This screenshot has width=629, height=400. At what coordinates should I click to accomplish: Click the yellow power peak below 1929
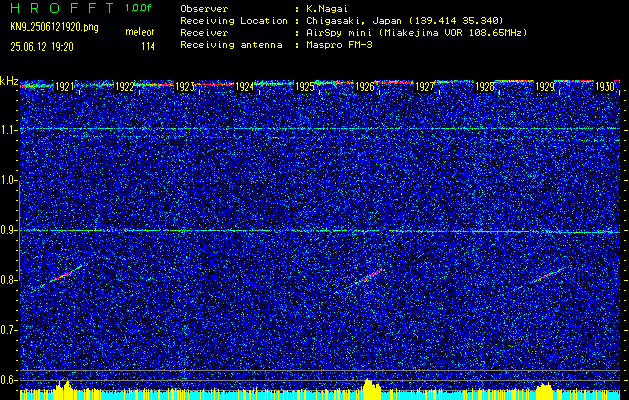coord(544,389)
